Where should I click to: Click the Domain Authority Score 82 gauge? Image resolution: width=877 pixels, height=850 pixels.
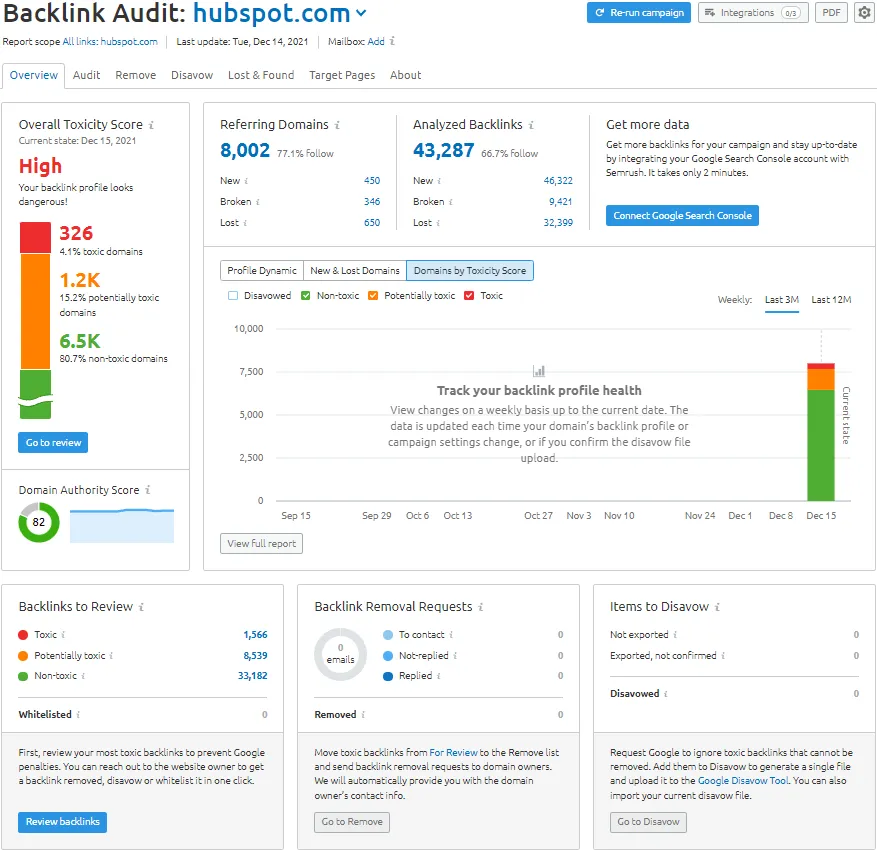click(x=39, y=522)
